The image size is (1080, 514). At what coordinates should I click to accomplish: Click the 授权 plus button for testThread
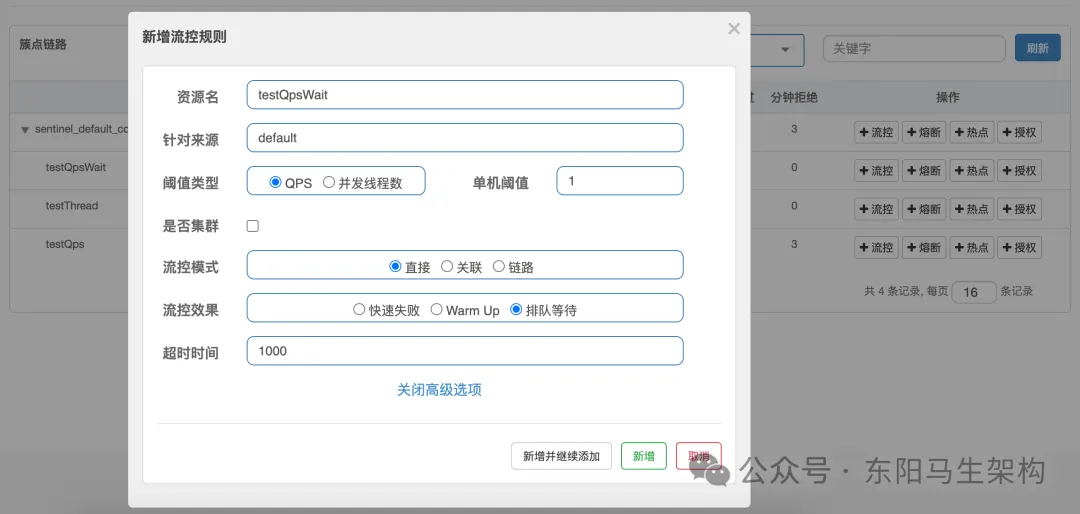click(x=1019, y=209)
